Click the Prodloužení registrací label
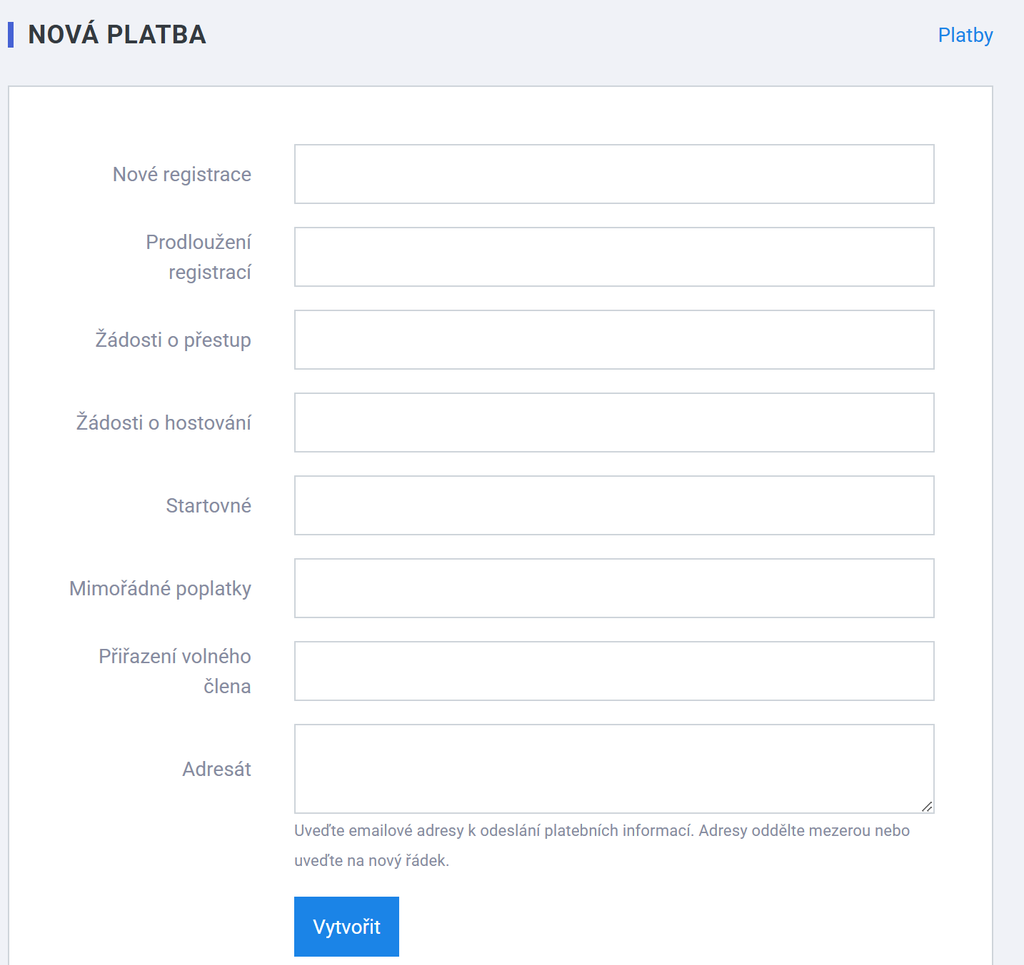The image size is (1024, 965). coord(199,257)
